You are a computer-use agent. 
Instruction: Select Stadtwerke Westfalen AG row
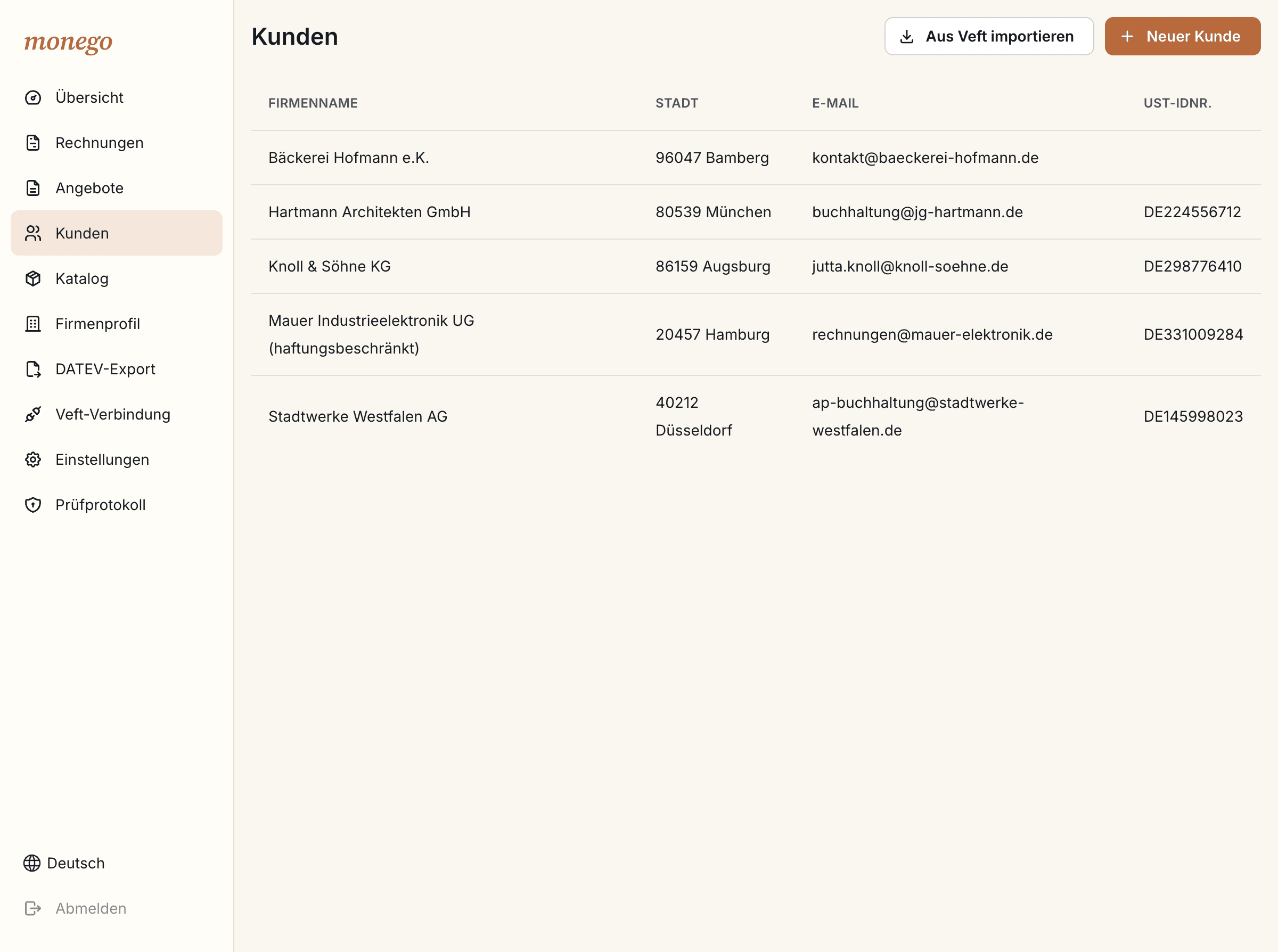pyautogui.click(x=756, y=416)
